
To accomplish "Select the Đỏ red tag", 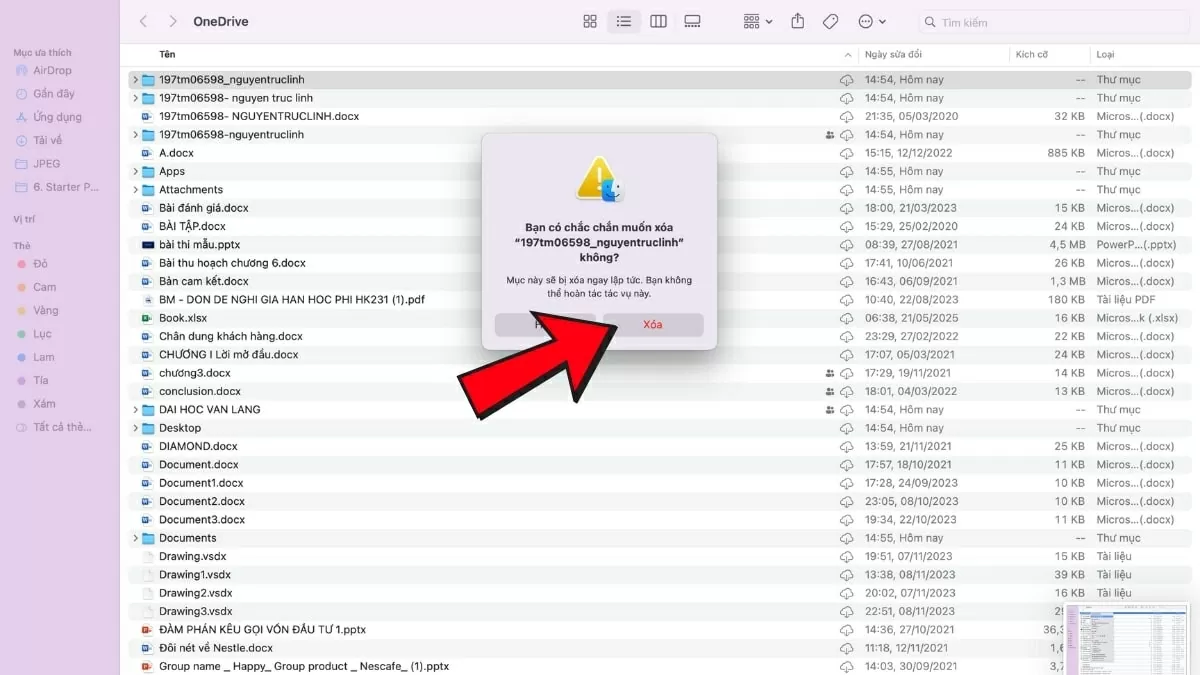I will pos(40,264).
